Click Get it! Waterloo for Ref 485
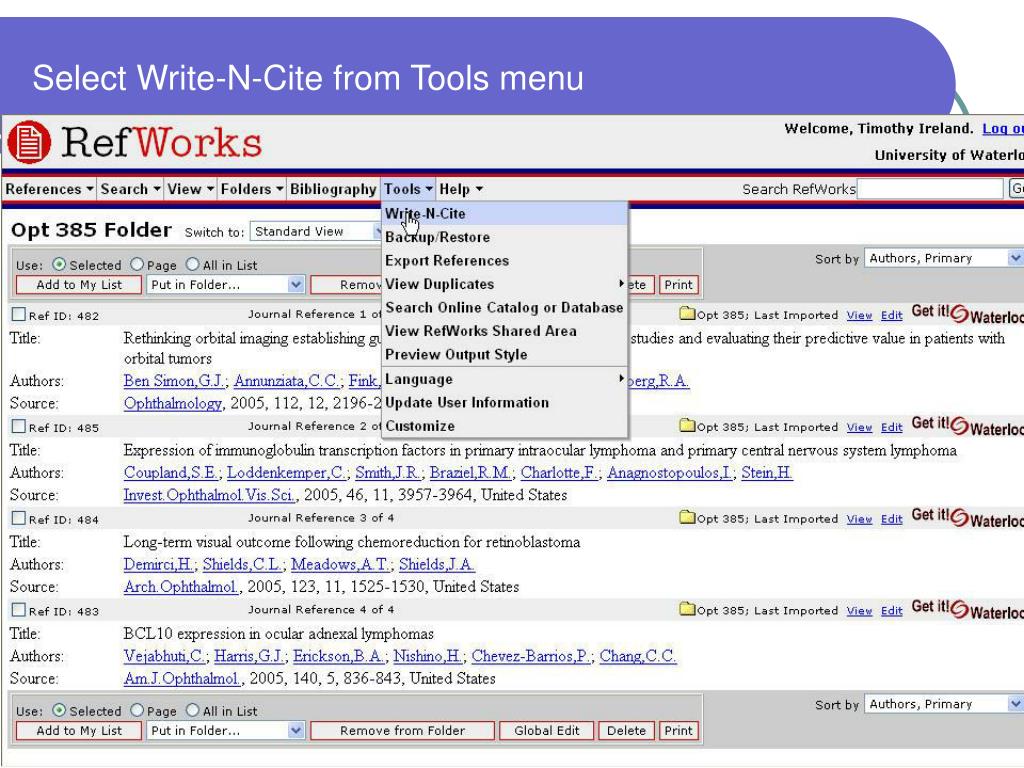The image size is (1024, 768). (967, 426)
